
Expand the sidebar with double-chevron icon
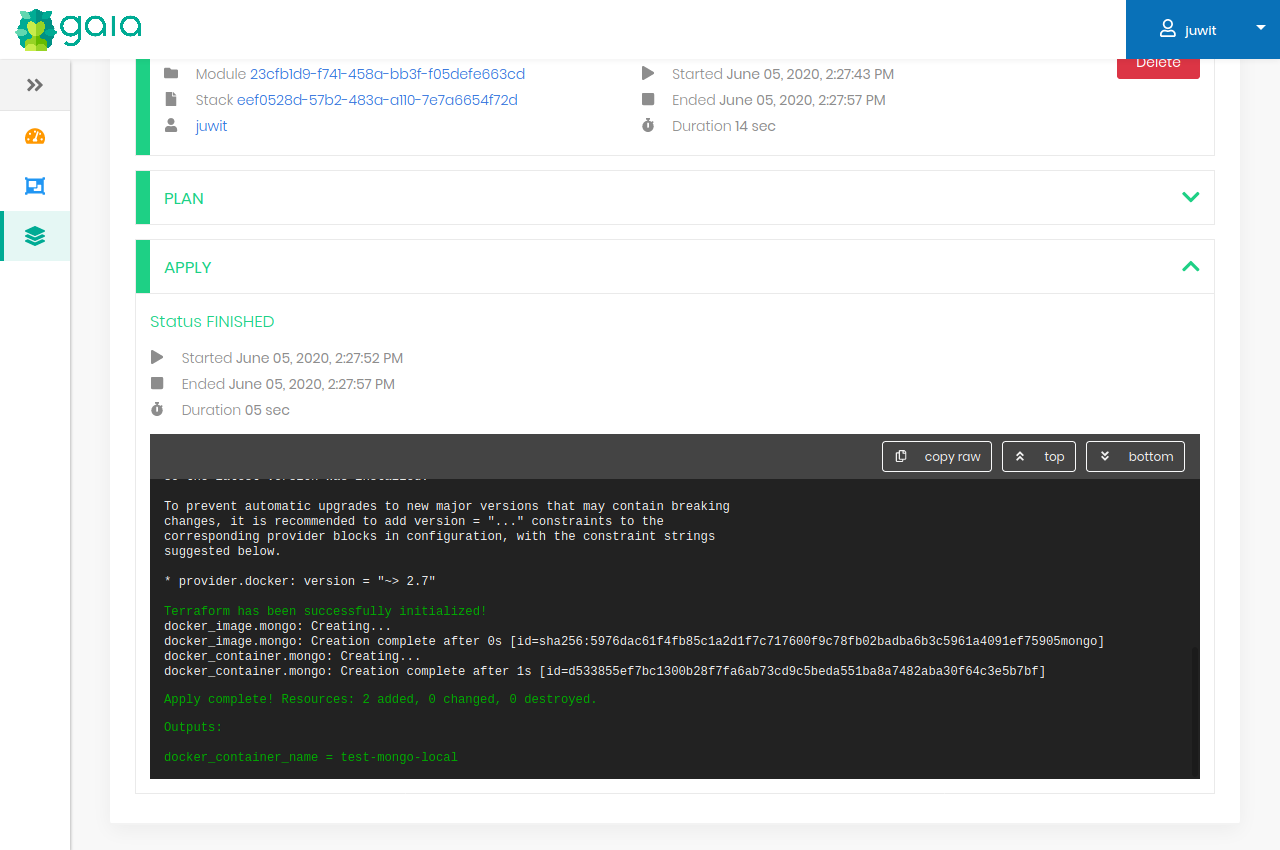point(35,85)
